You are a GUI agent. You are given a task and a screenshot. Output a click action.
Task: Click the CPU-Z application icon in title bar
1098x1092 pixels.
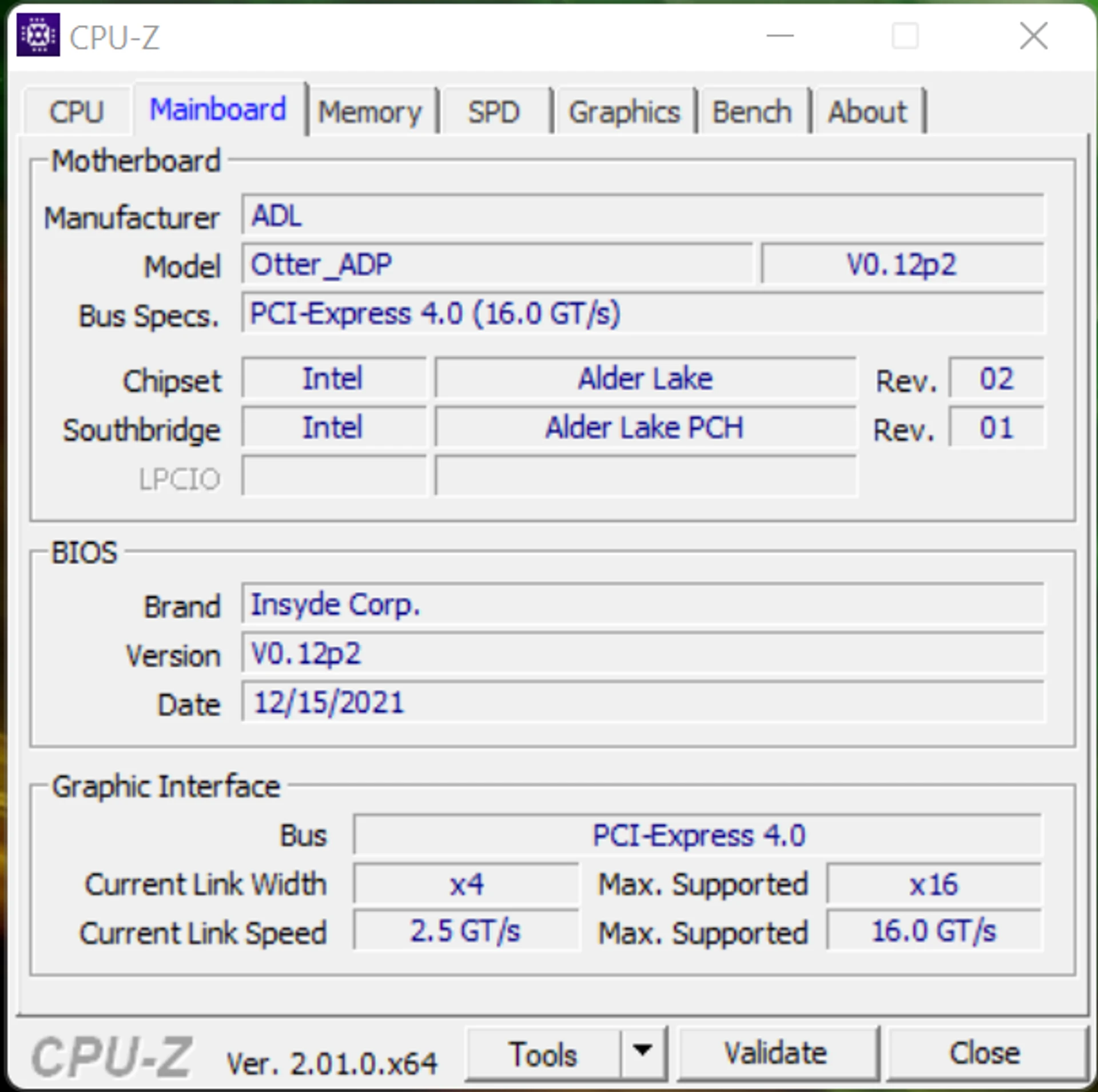pyautogui.click(x=38, y=35)
